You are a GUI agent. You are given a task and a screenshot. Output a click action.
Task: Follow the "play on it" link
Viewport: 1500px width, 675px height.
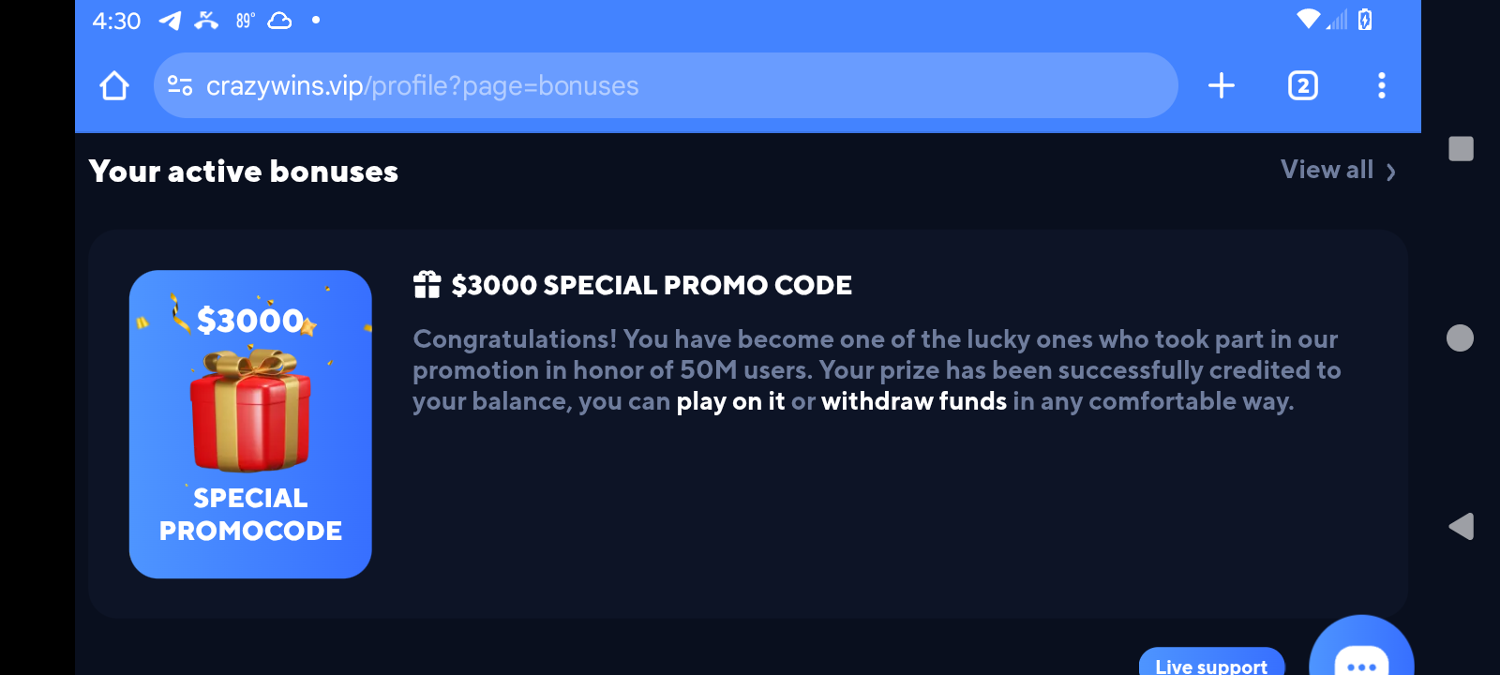tap(731, 402)
